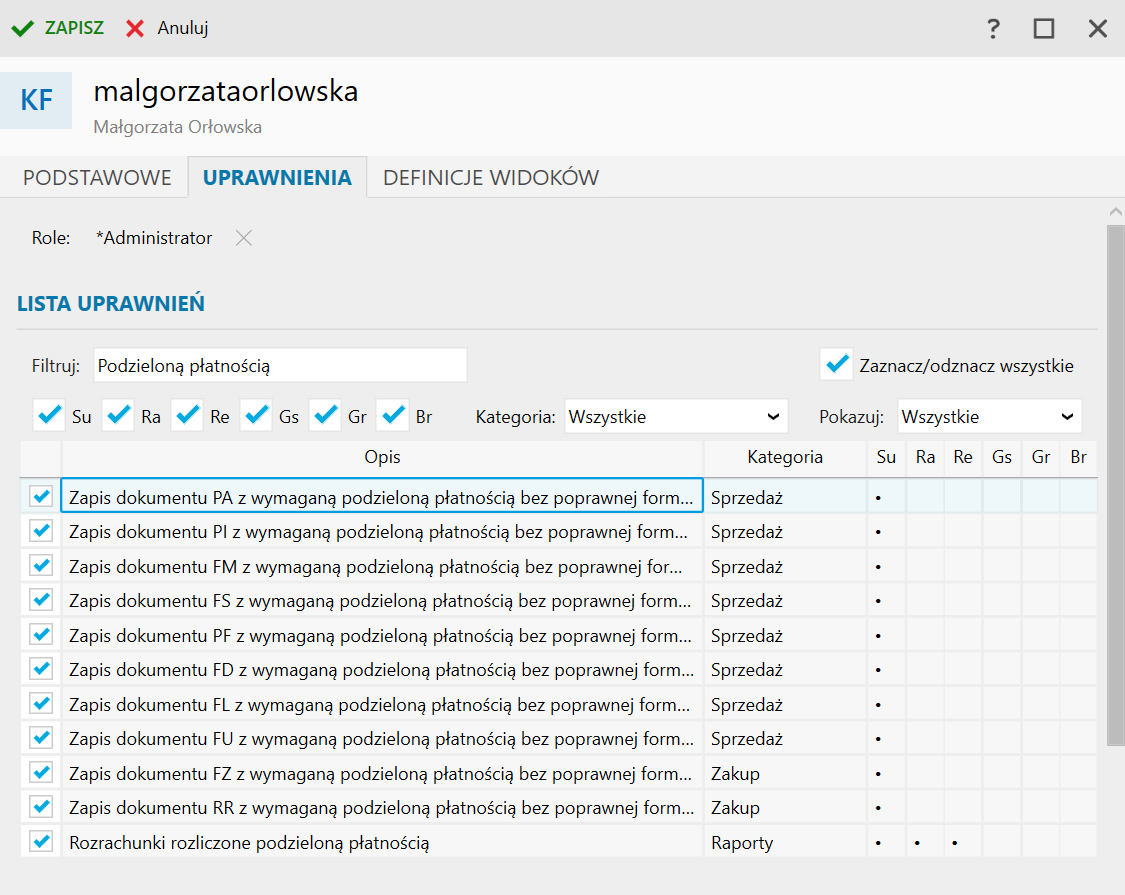Remove the *Administrator role with X
1125x895 pixels.
(x=244, y=238)
